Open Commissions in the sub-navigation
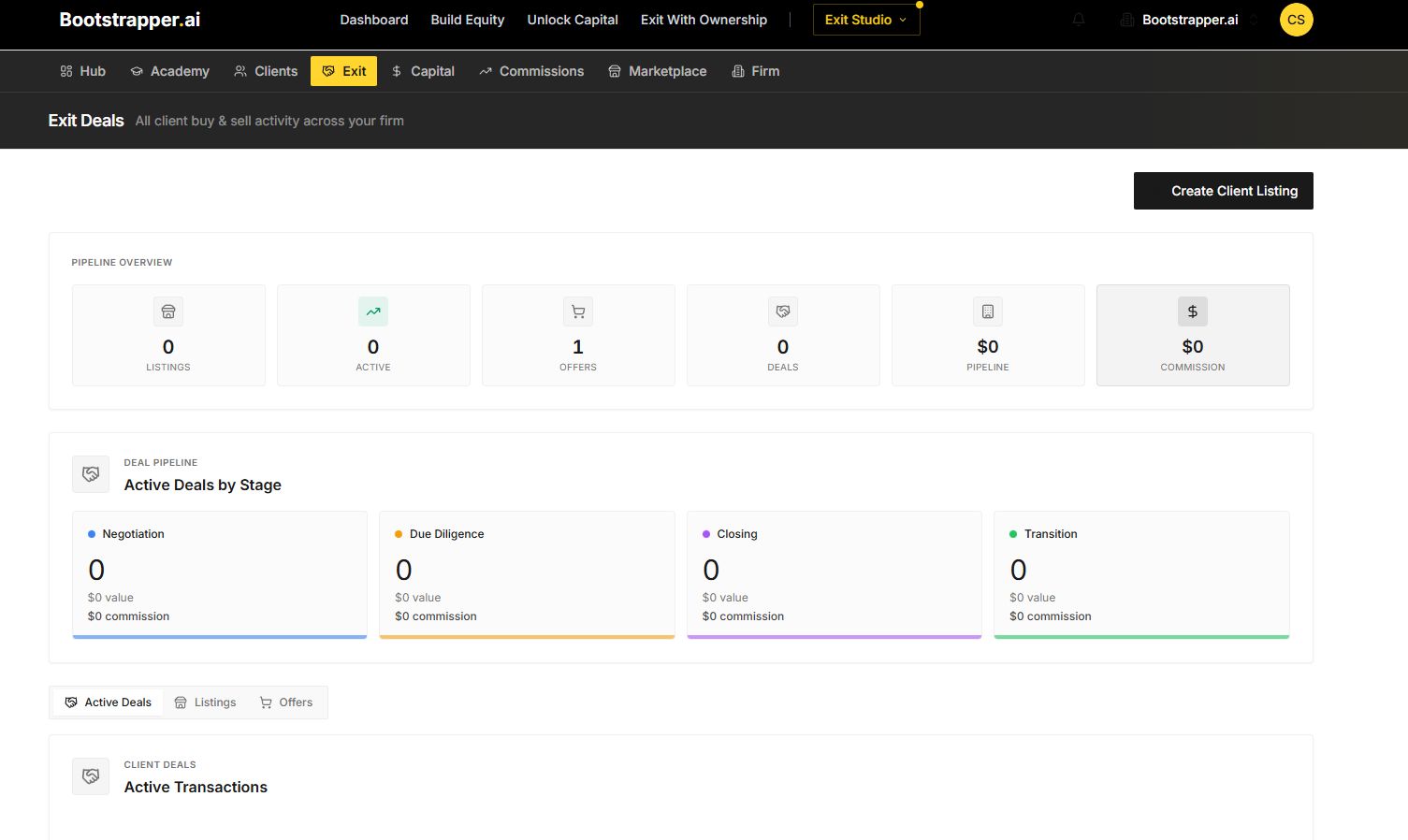This screenshot has height=840, width=1408. [x=531, y=71]
